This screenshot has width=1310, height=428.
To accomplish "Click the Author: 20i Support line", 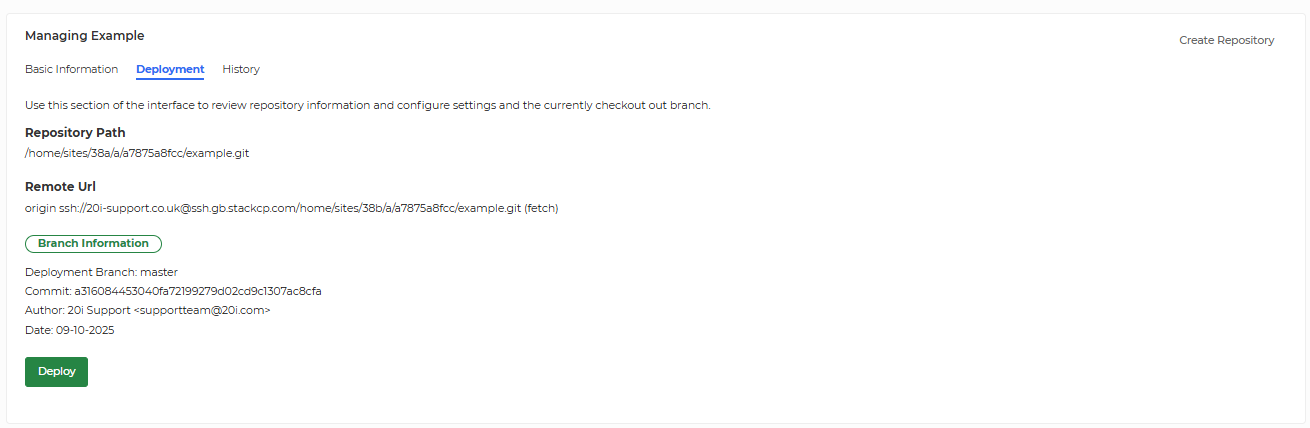I will pyautogui.click(x=148, y=310).
